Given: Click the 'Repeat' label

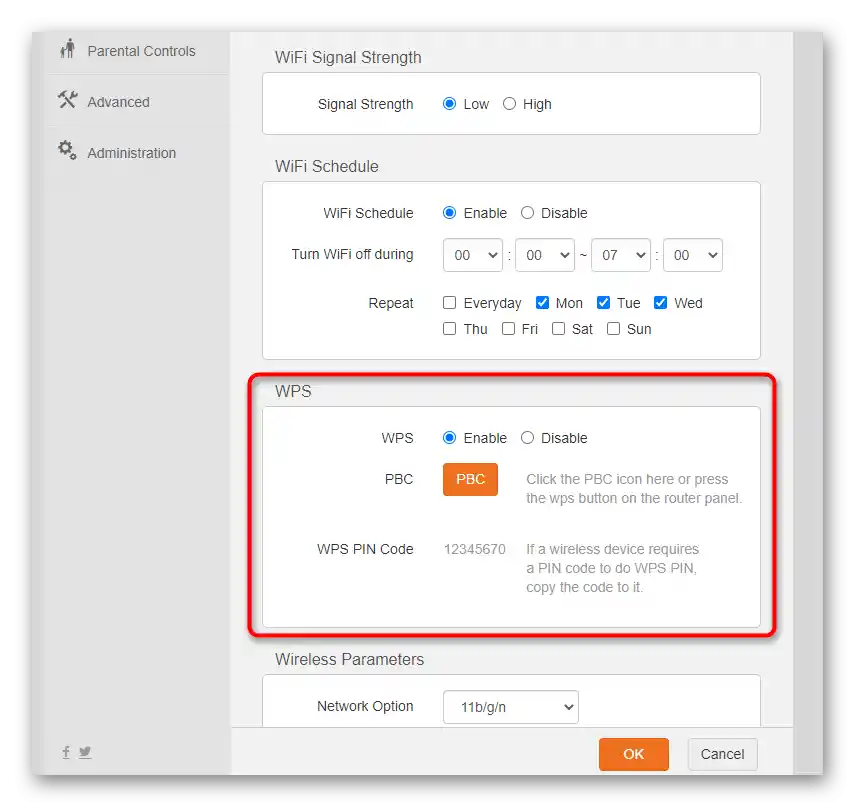Looking at the screenshot, I should click(391, 303).
